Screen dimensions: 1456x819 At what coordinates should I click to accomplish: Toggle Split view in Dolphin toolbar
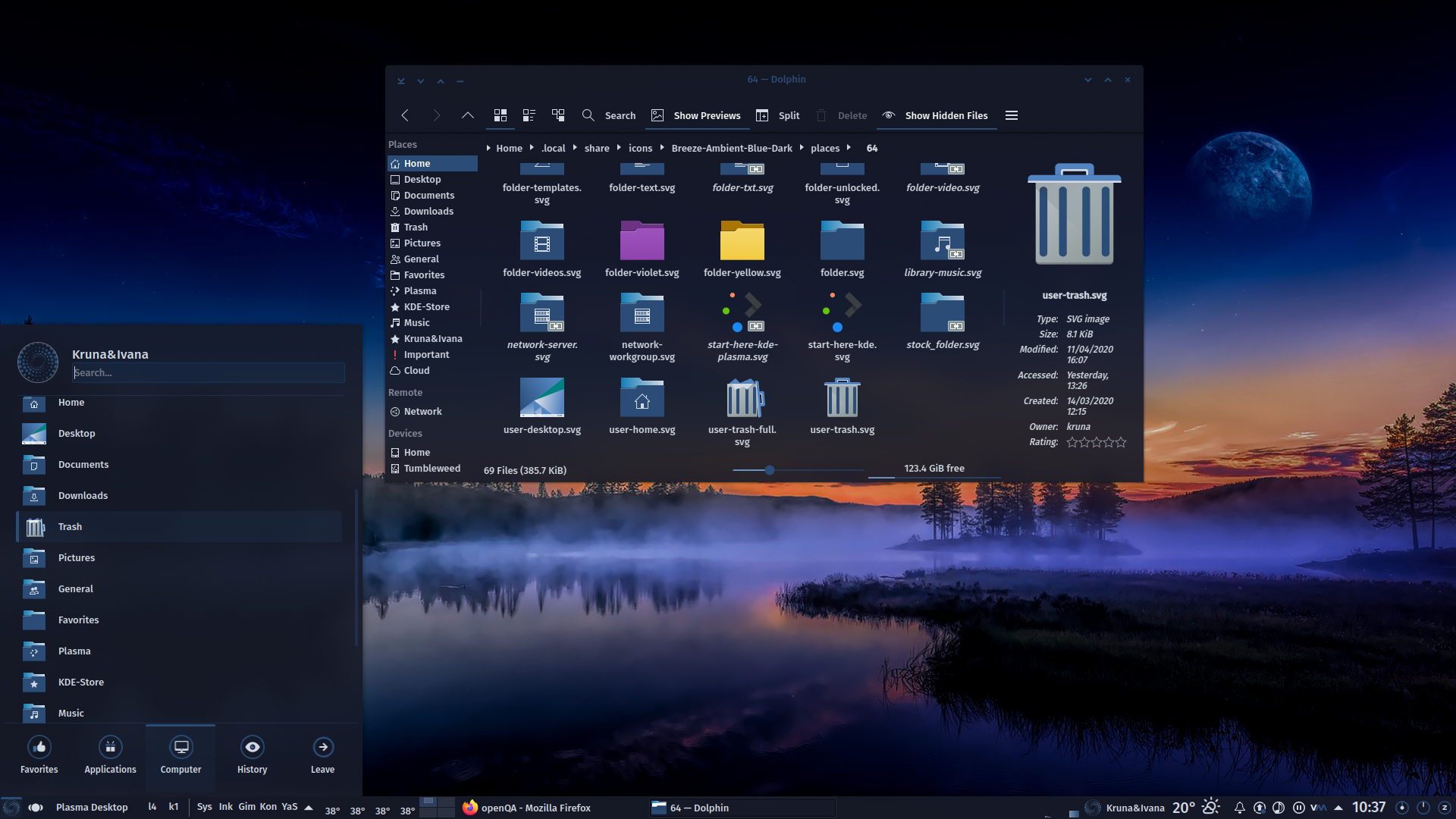tap(777, 115)
